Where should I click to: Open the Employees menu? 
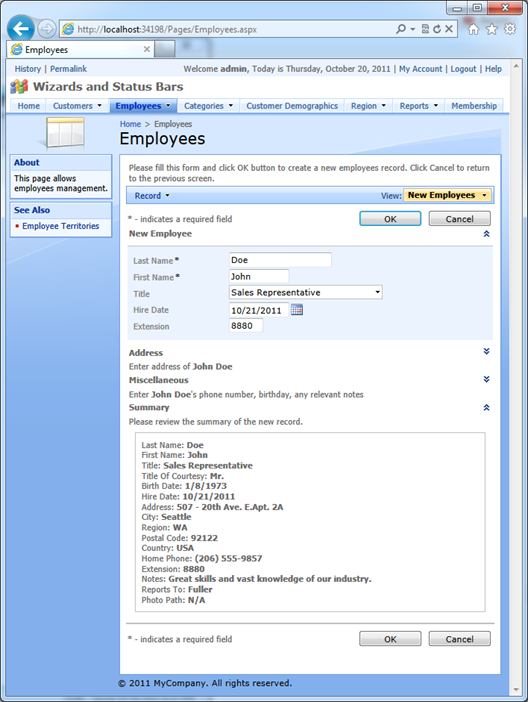[143, 106]
